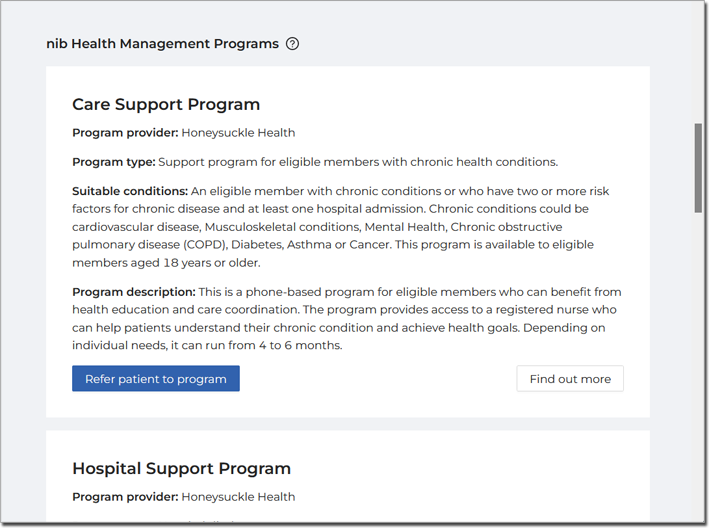
Task: Click the '4 to 6 months' text
Action: coord(300,345)
